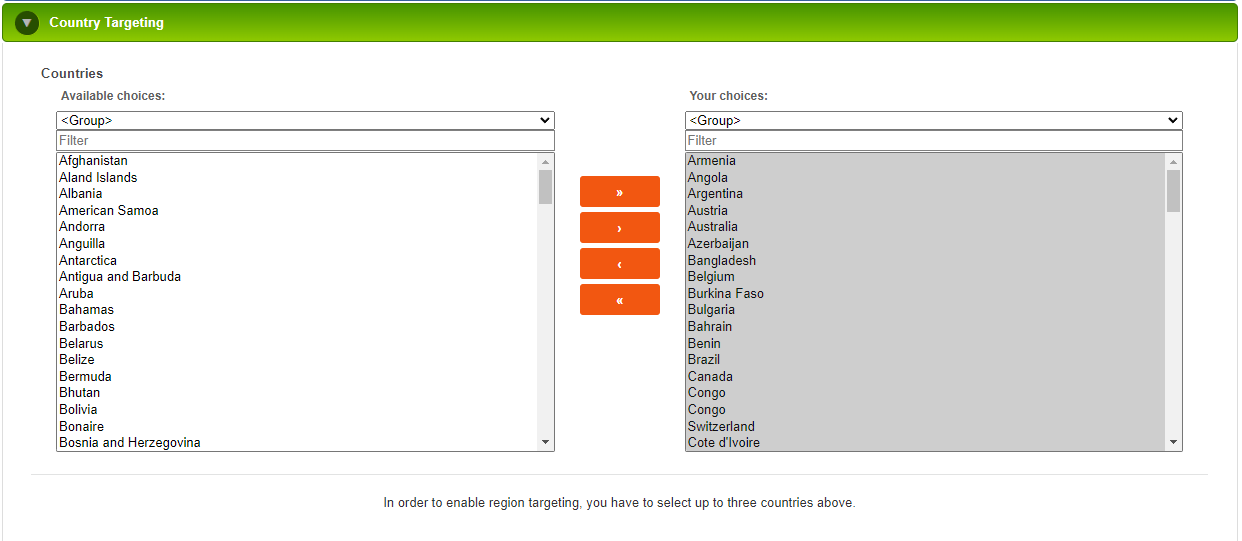
Task: Focus the Your choices Filter field
Action: pyautogui.click(x=933, y=141)
